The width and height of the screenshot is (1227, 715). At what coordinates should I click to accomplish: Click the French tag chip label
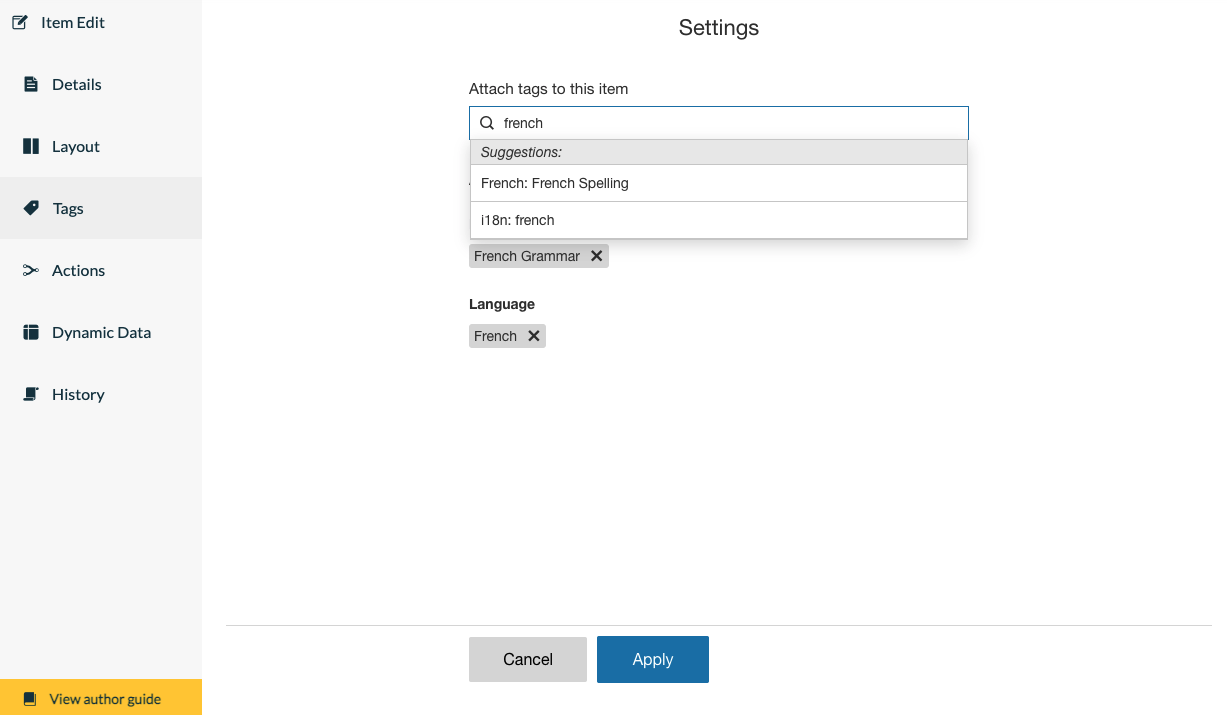pos(495,336)
